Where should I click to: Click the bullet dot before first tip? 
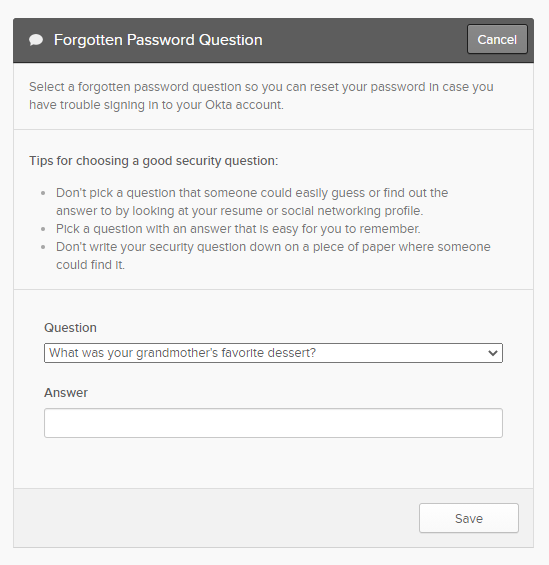[43, 193]
